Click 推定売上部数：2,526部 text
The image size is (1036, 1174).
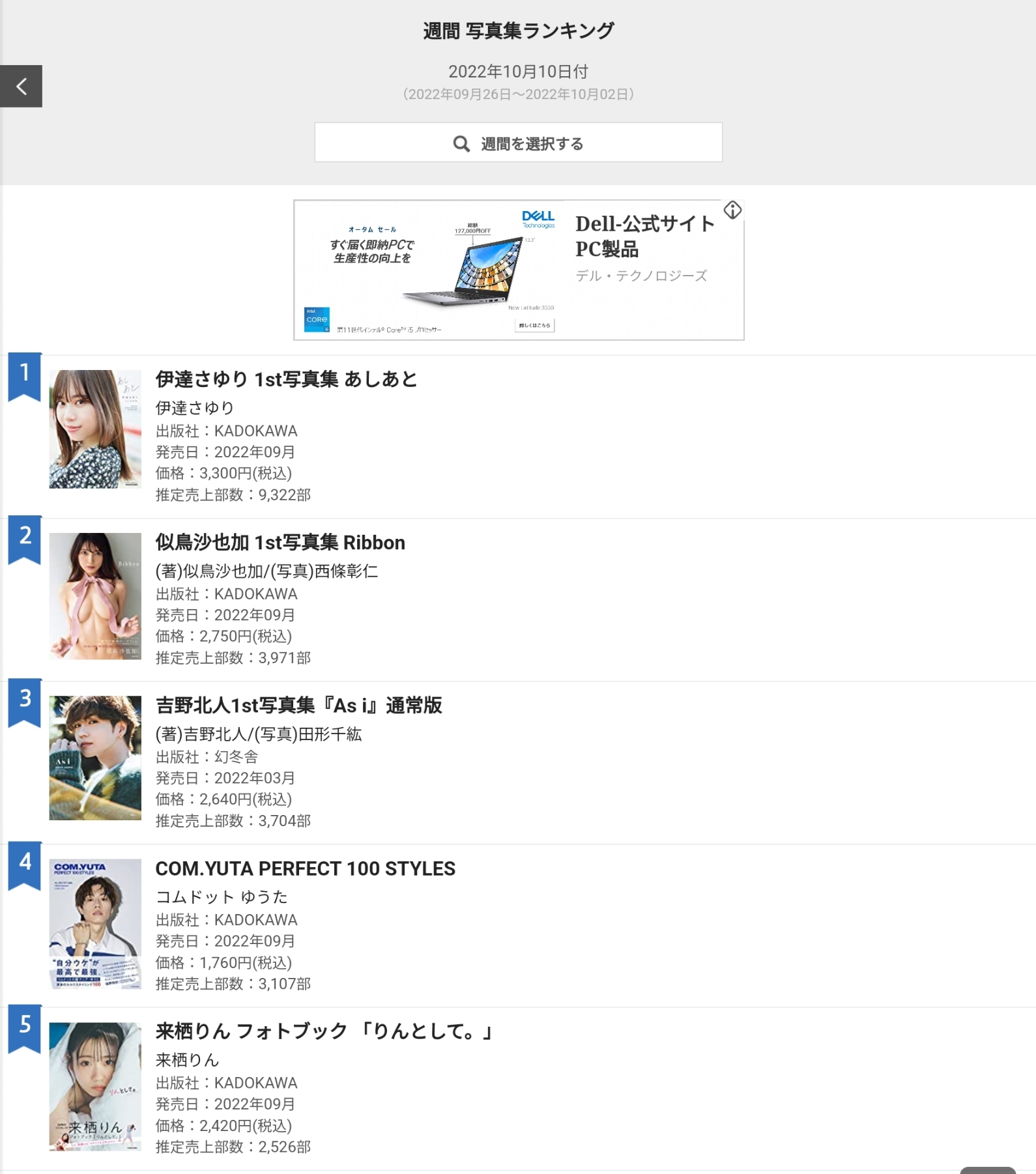pyautogui.click(x=233, y=1147)
